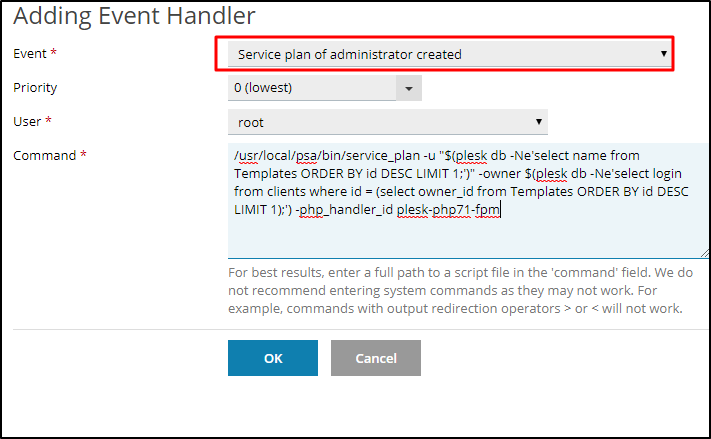Open the Event dropdown showing Service plan
The height and width of the screenshot is (439, 711).
440,54
